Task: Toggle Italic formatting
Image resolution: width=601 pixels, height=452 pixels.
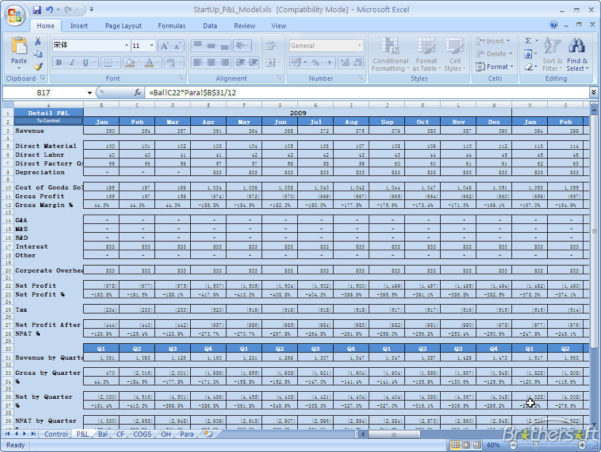Action: point(73,62)
